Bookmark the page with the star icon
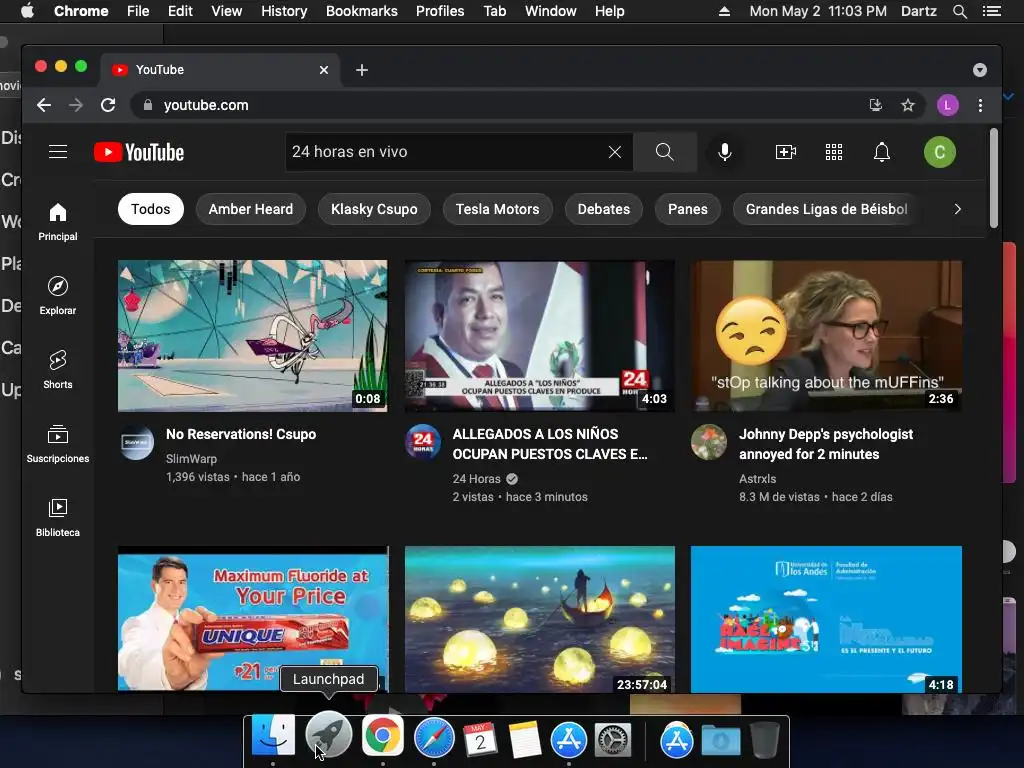The image size is (1024, 768). click(x=908, y=105)
